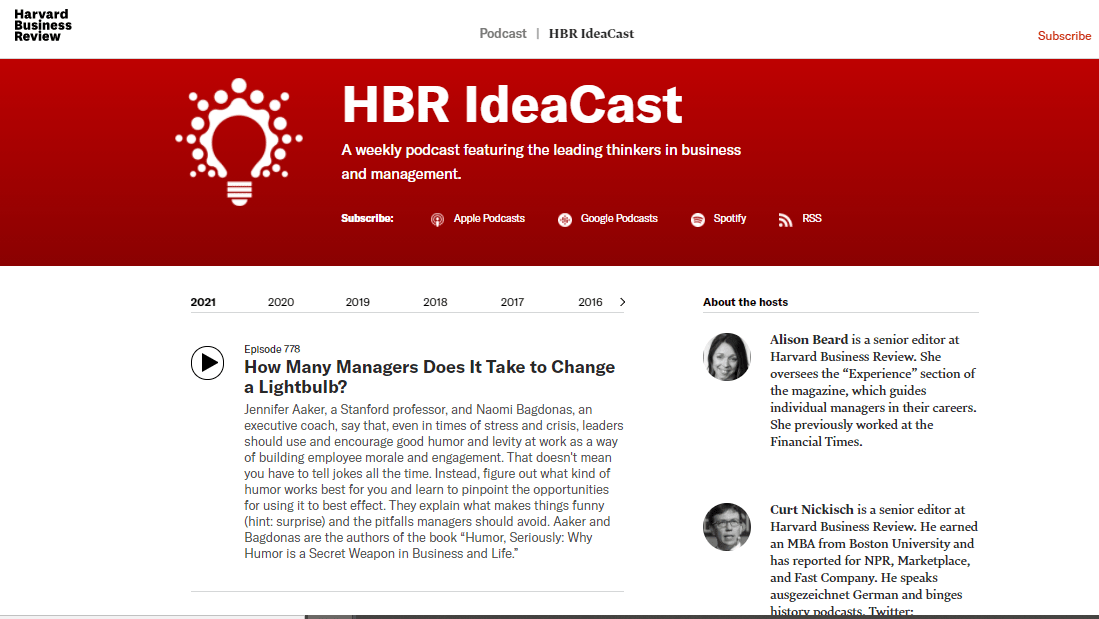This screenshot has width=1099, height=619.
Task: Open the HBR IdeaCast header link
Action: click(x=591, y=33)
